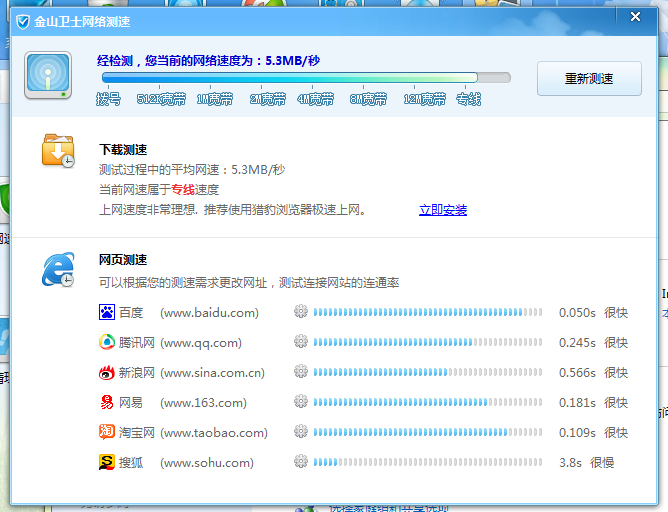Click the blue network signal icon

click(x=48, y=75)
